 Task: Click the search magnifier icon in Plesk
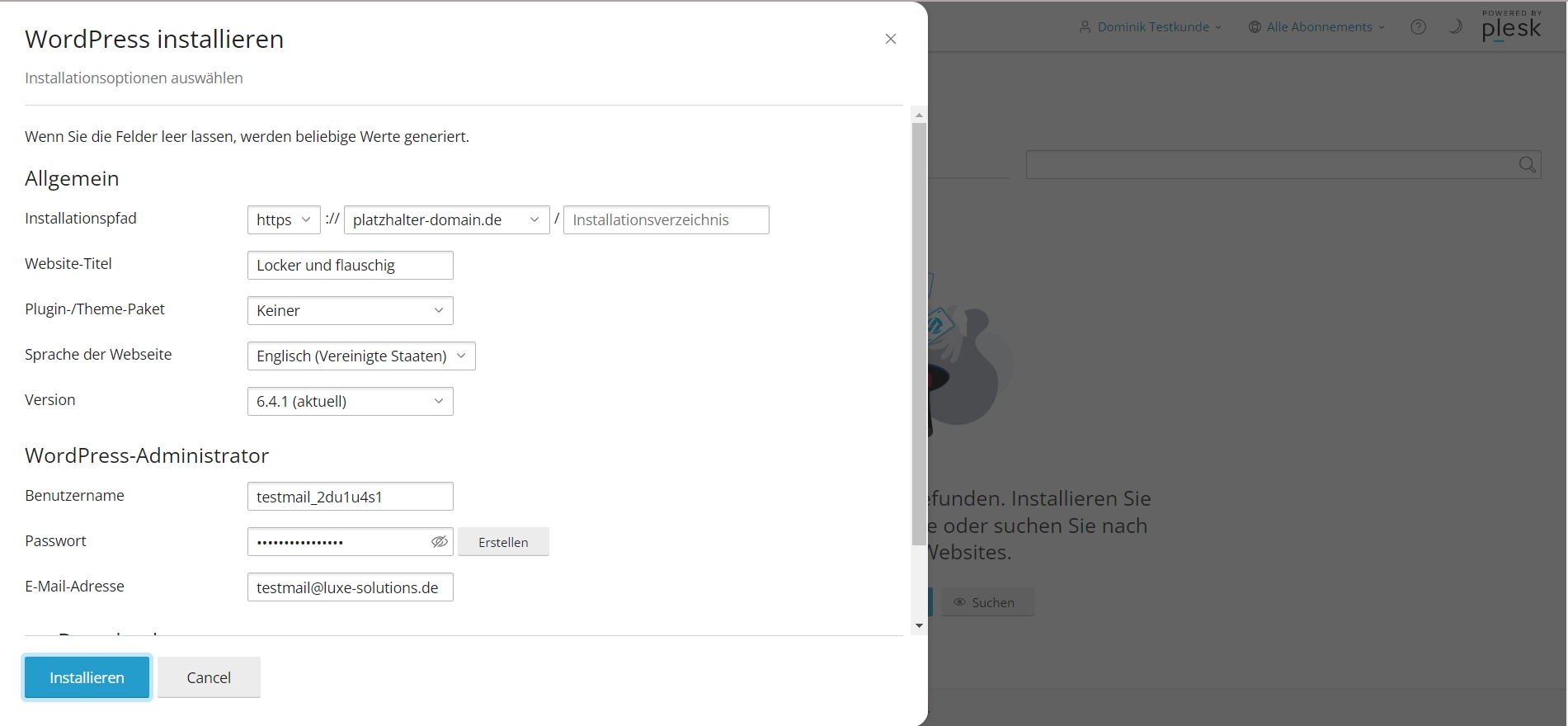pyautogui.click(x=1527, y=165)
